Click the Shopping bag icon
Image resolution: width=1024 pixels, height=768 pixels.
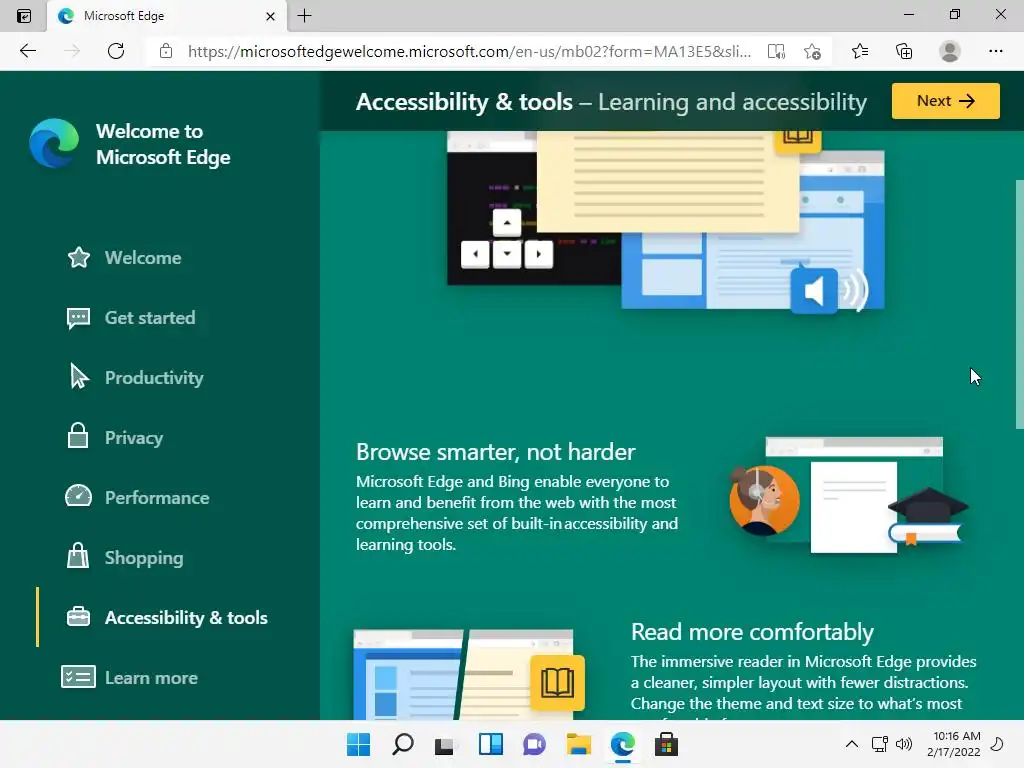click(78, 556)
